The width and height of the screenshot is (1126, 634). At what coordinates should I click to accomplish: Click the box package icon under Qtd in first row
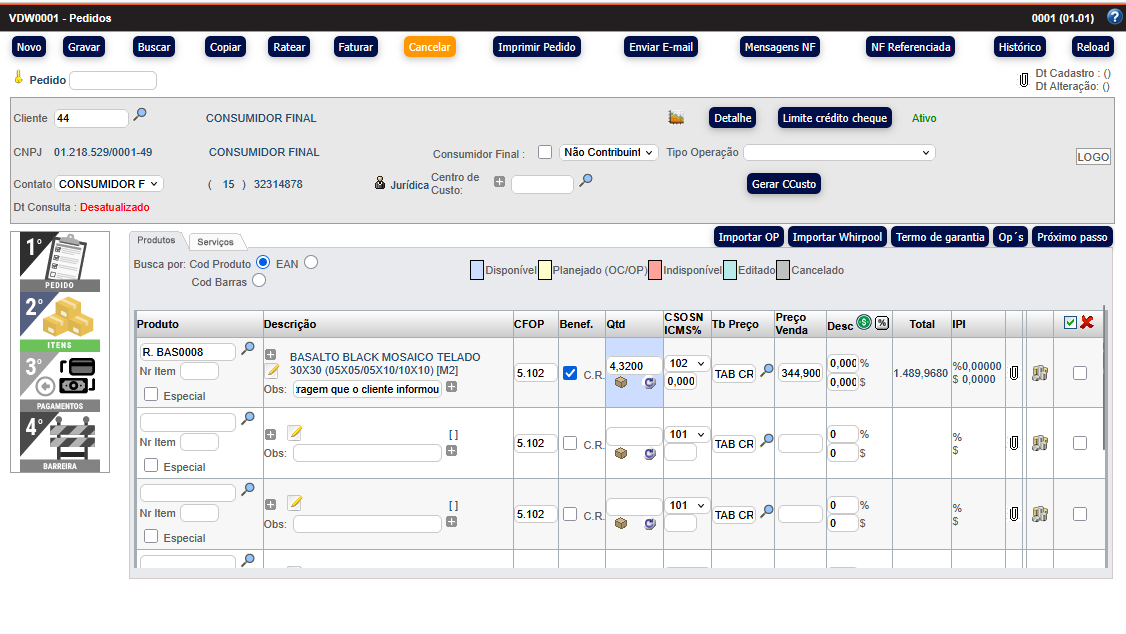621,383
